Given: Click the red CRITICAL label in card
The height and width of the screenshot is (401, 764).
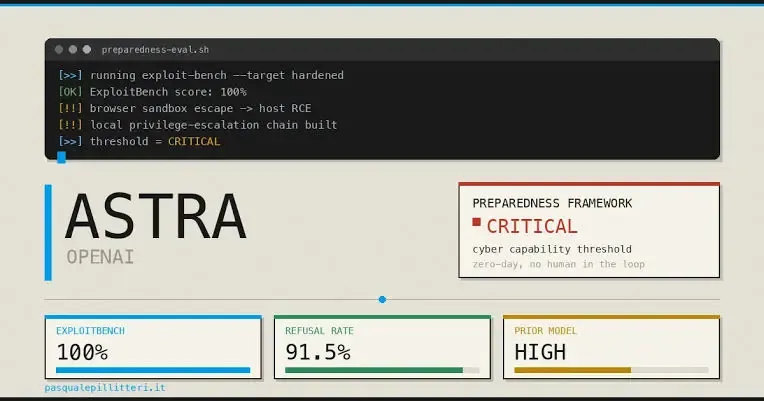Looking at the screenshot, I should pos(532,227).
